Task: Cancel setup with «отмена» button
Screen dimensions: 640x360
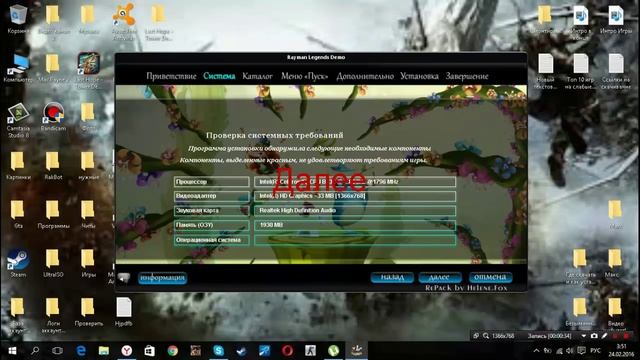Action: point(490,278)
